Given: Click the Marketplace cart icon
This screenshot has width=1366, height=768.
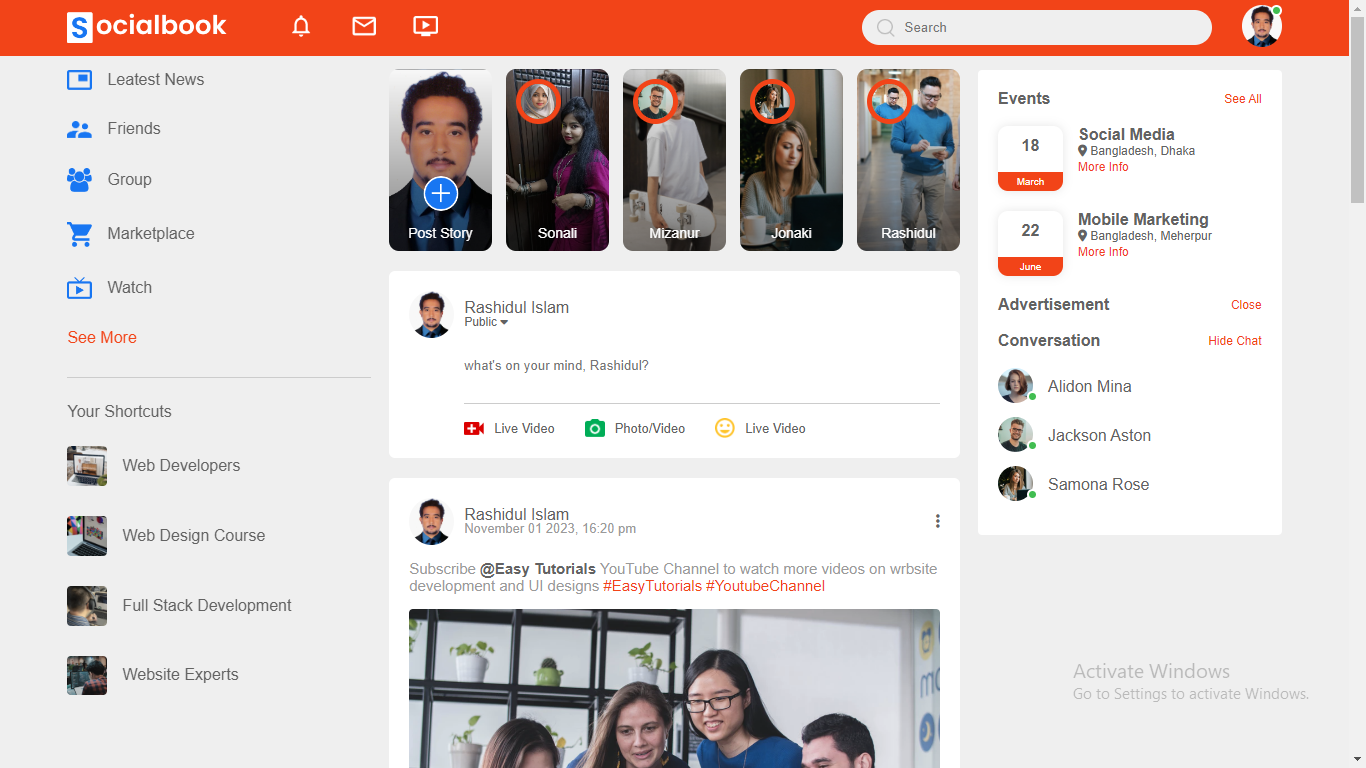Looking at the screenshot, I should 80,234.
